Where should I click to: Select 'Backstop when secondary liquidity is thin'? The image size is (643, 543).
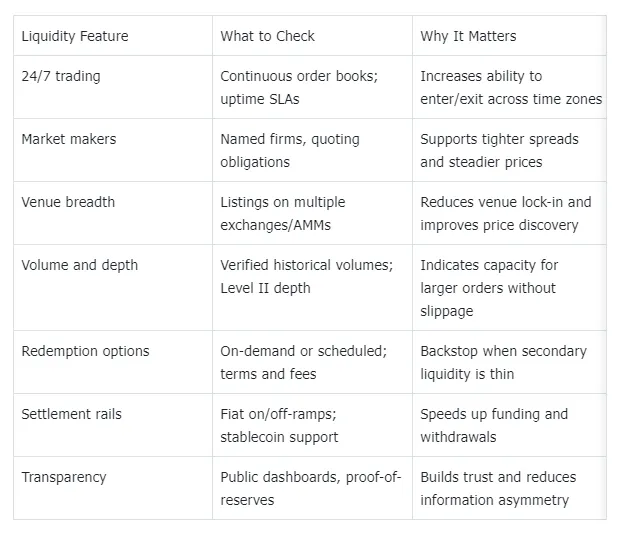pyautogui.click(x=503, y=362)
